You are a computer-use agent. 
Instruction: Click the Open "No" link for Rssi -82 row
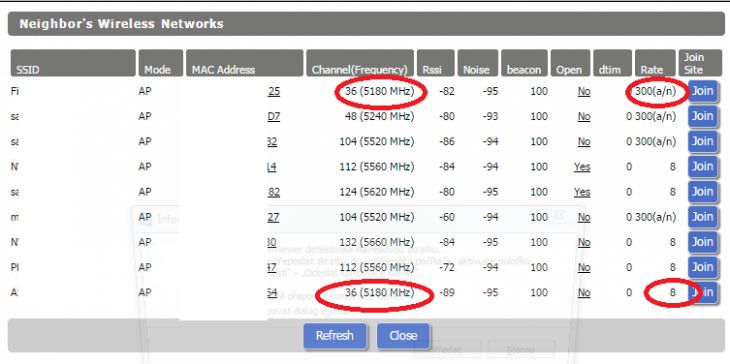(584, 91)
